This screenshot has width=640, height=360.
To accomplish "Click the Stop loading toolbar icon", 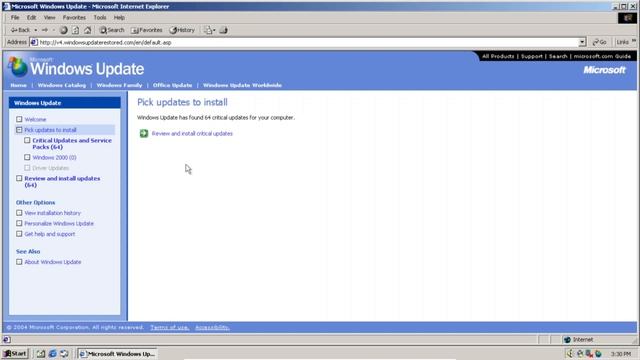I will [x=64, y=30].
